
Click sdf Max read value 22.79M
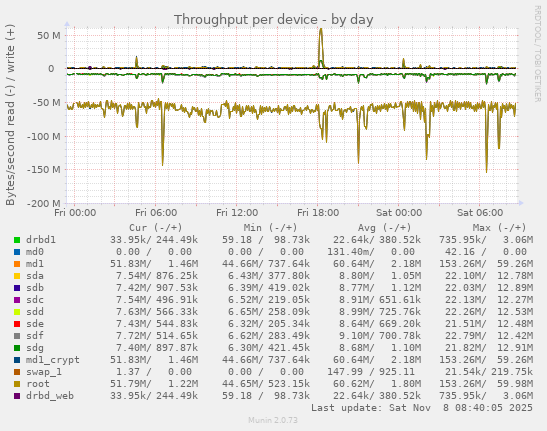[x=465, y=336]
